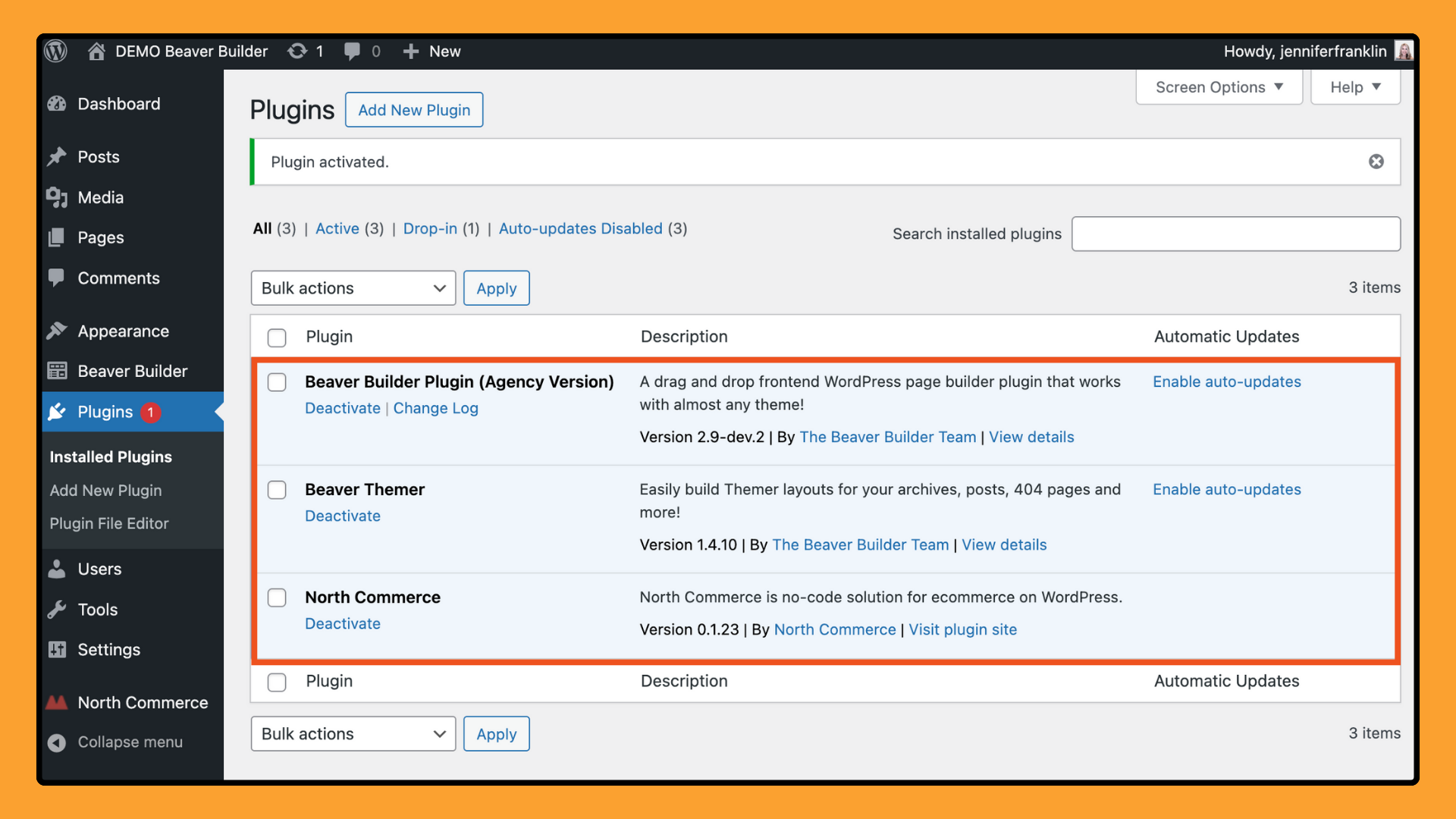Open the WordPress logo menu

(55, 51)
